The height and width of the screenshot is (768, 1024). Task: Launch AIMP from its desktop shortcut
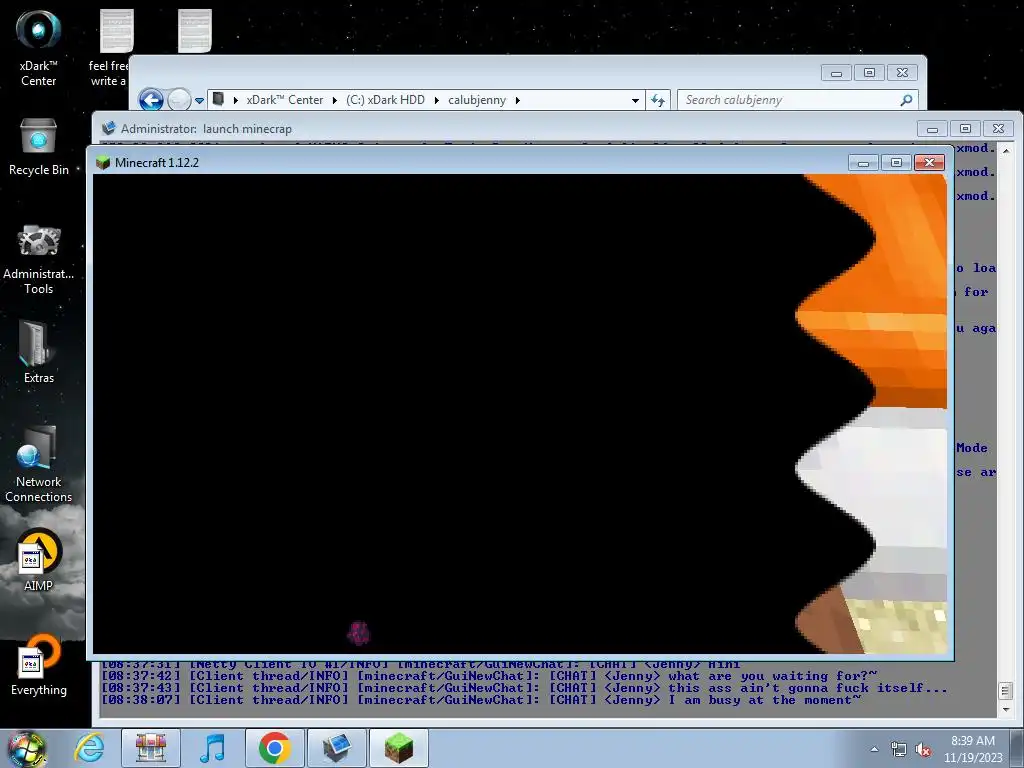(39, 560)
